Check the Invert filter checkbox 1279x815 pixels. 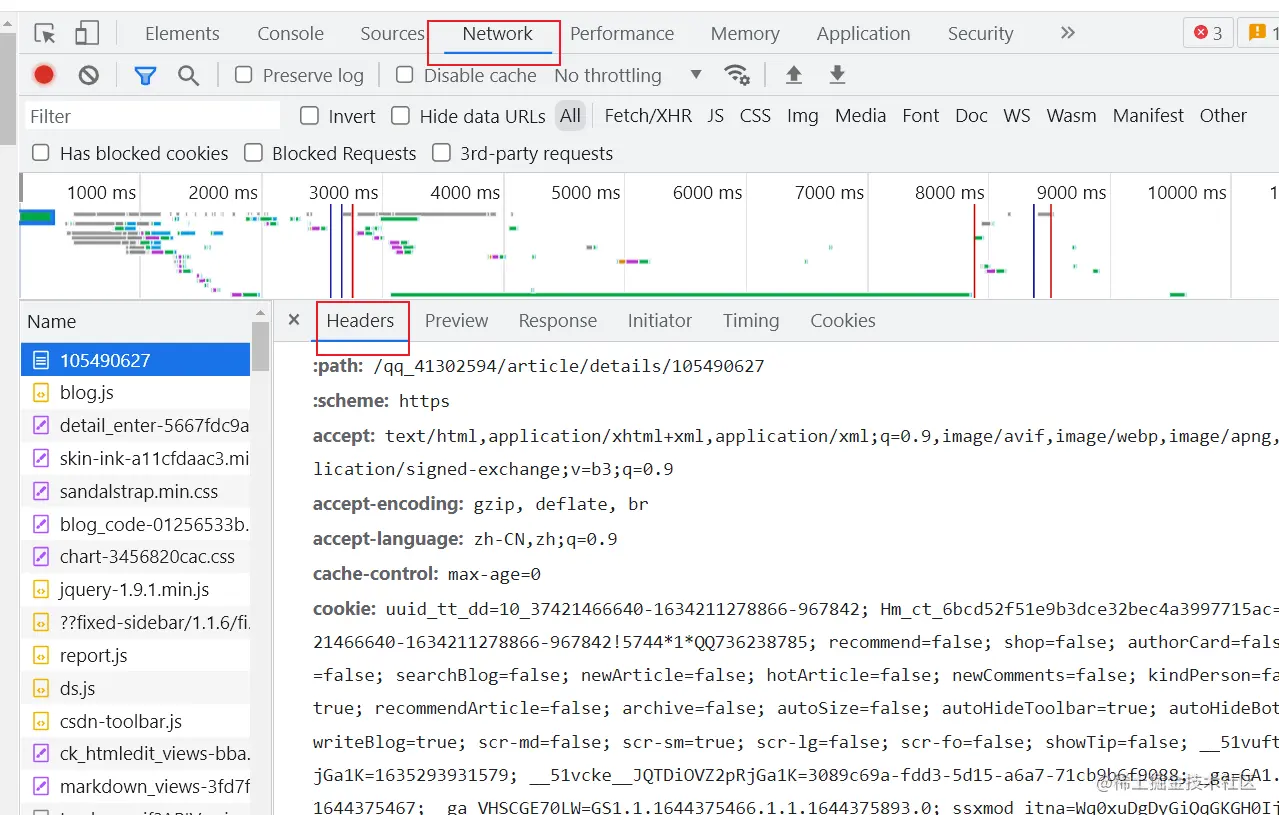[x=310, y=116]
